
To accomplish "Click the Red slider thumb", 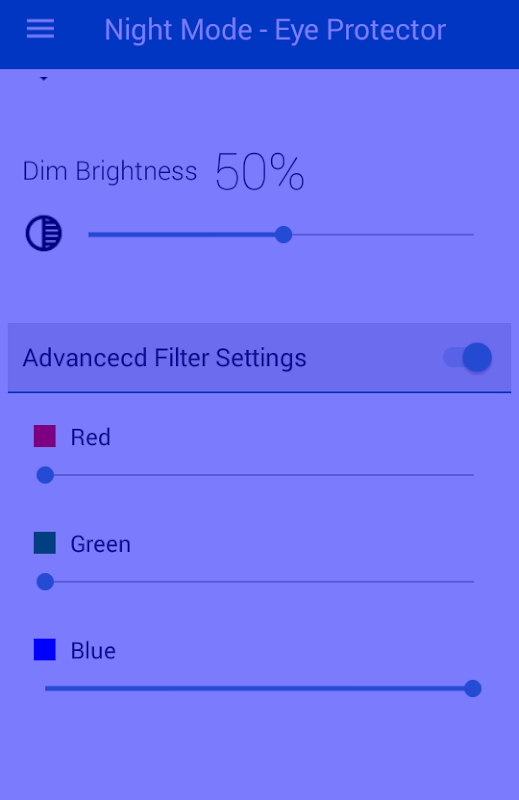I will point(45,475).
